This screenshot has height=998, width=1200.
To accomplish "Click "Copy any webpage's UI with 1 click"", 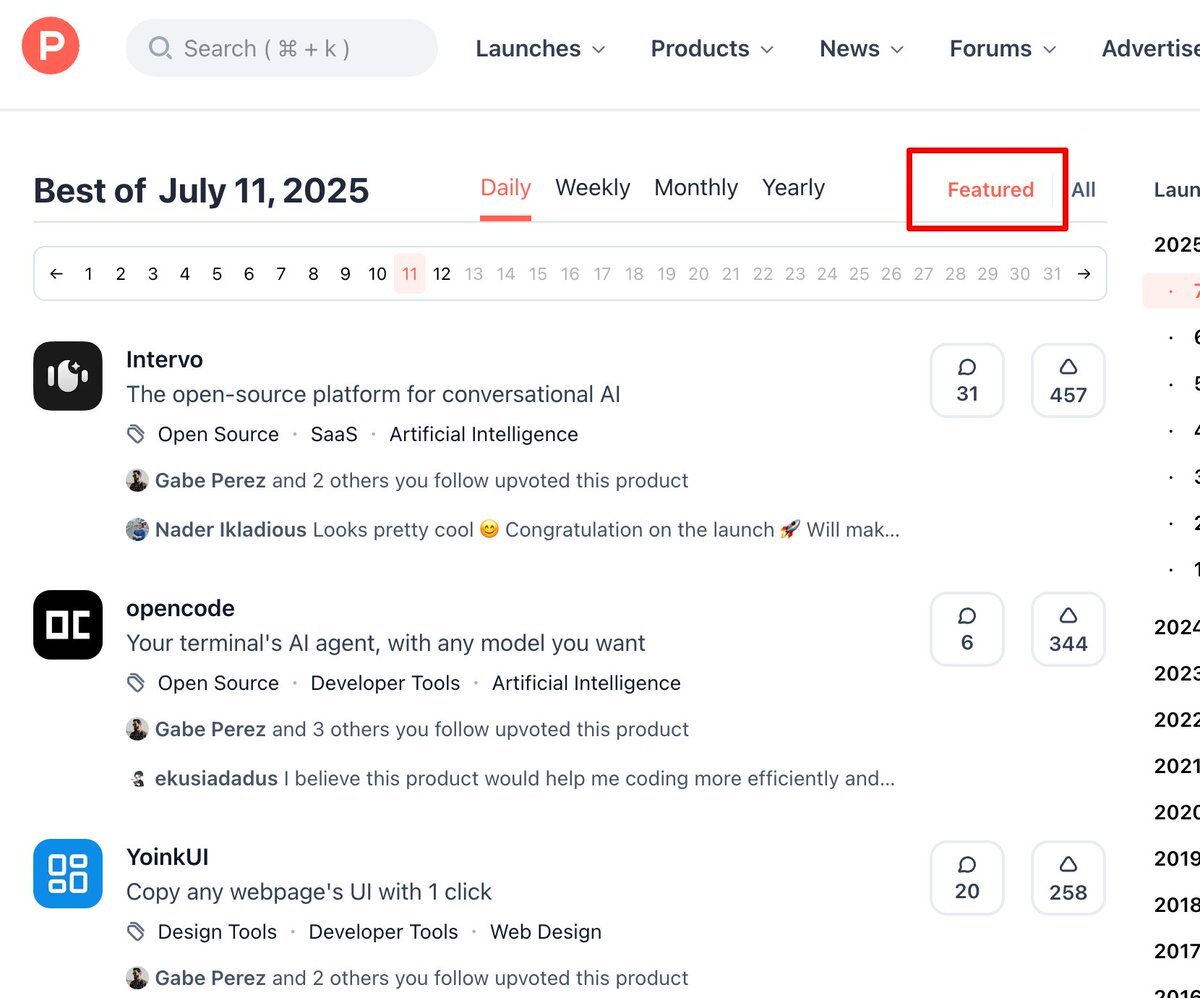I will (x=309, y=893).
